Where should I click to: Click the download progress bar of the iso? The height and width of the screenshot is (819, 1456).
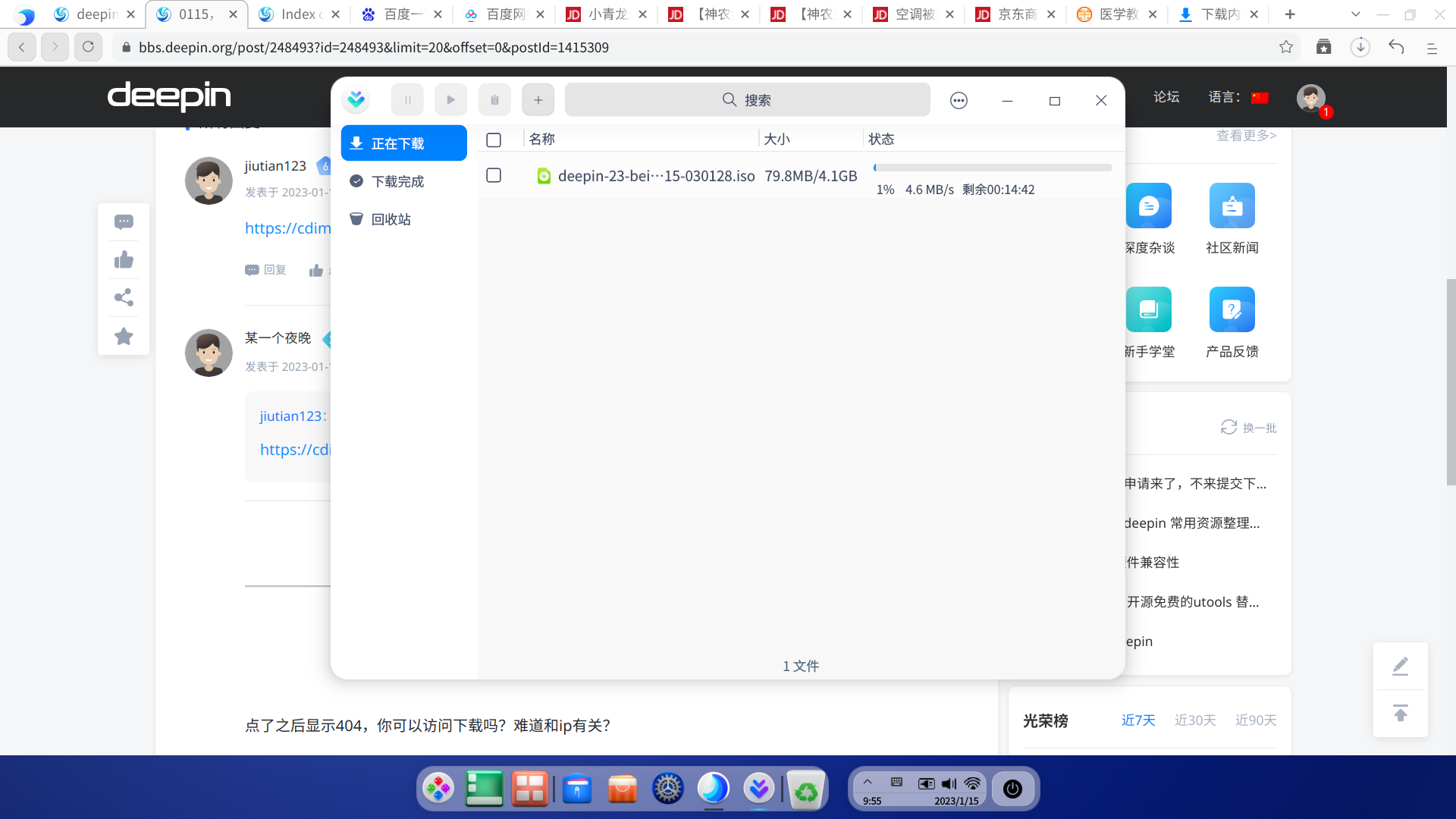pyautogui.click(x=992, y=168)
